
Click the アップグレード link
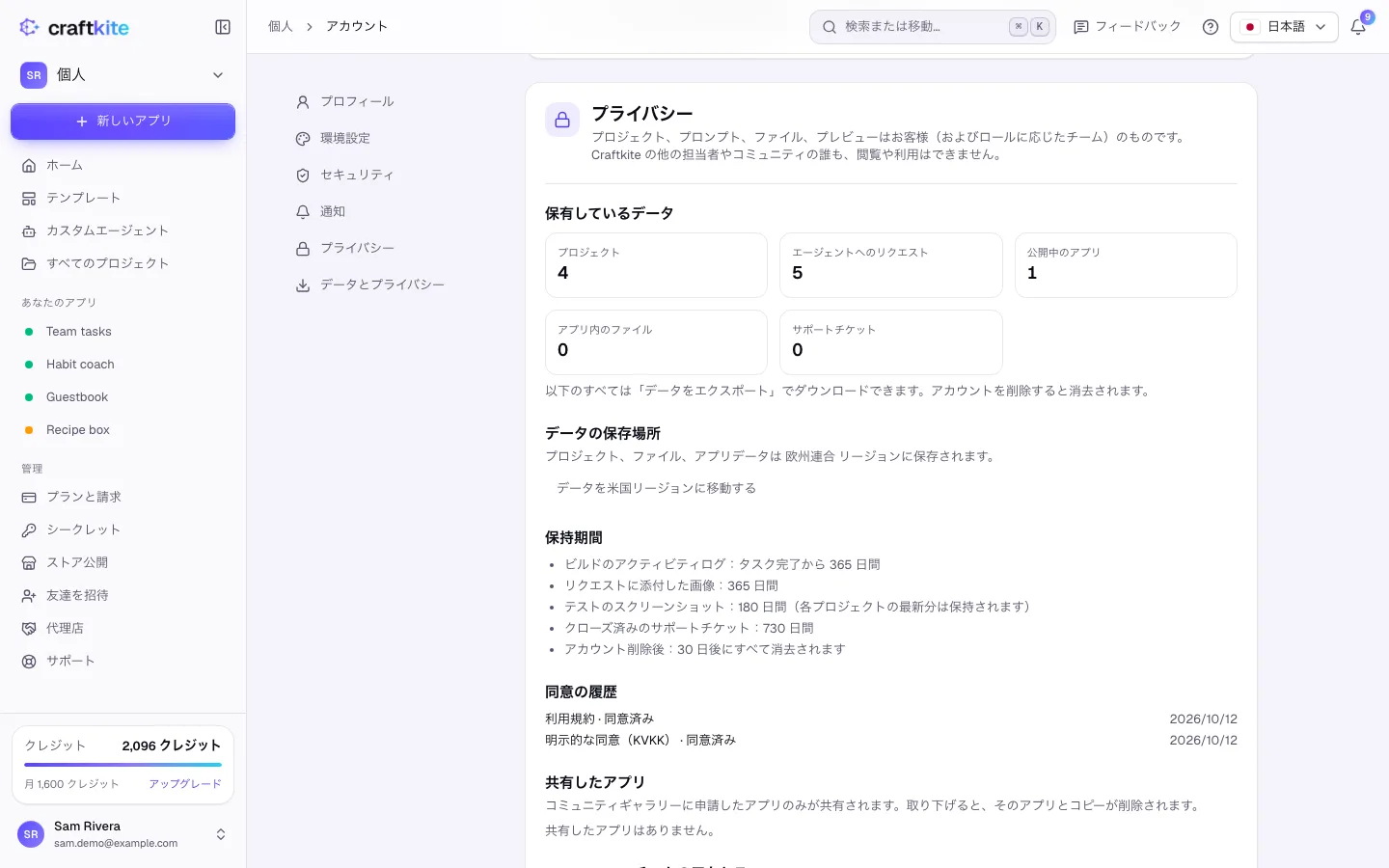pos(185,784)
